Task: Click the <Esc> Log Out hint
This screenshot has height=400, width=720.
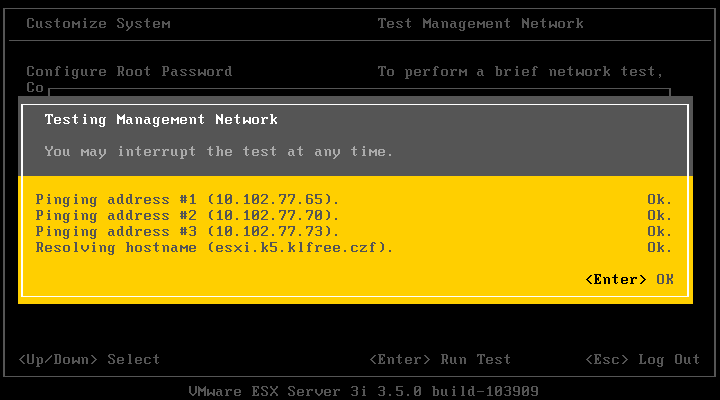Action: click(x=643, y=359)
